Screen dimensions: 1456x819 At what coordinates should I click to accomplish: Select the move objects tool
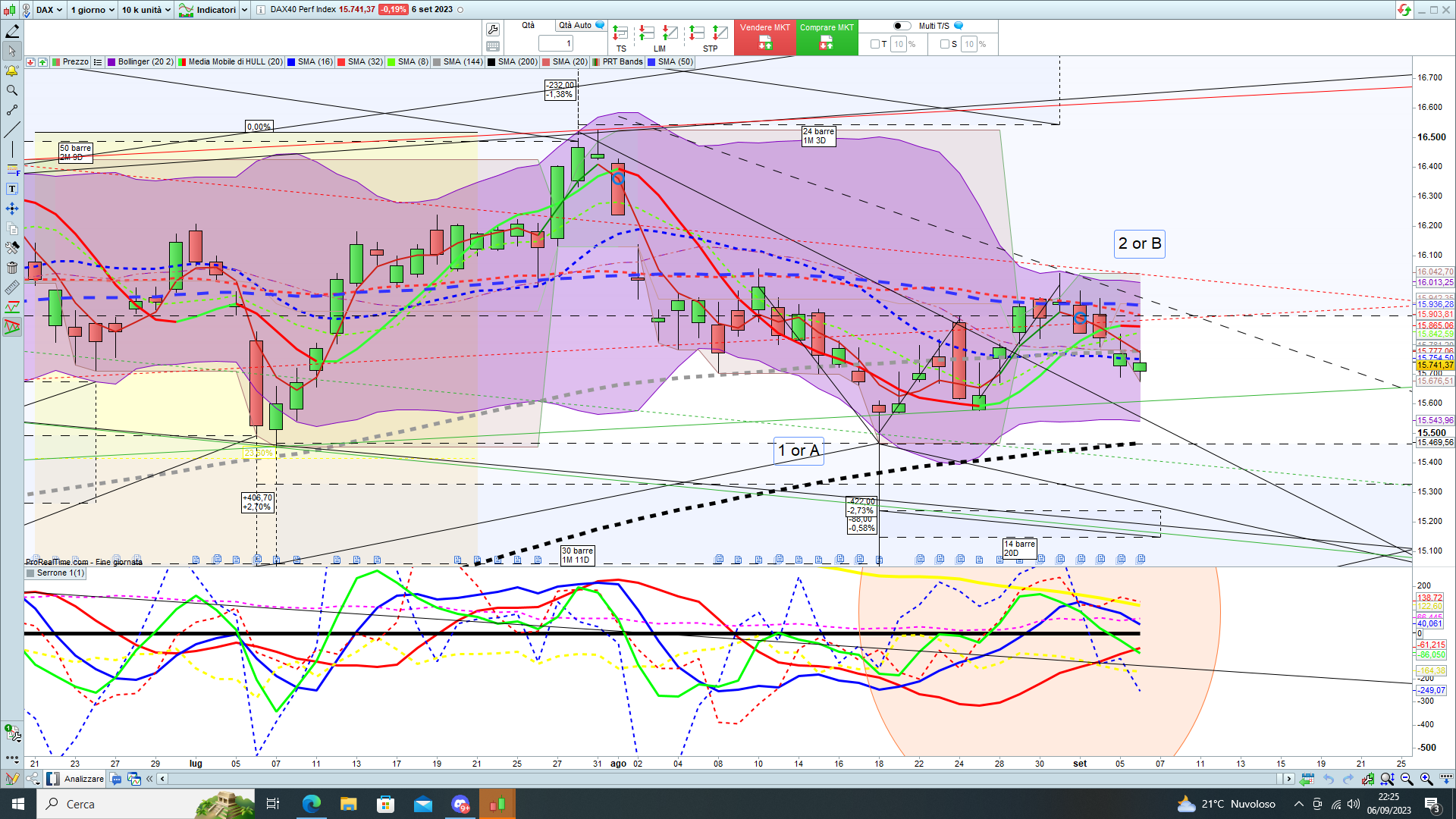pos(12,209)
